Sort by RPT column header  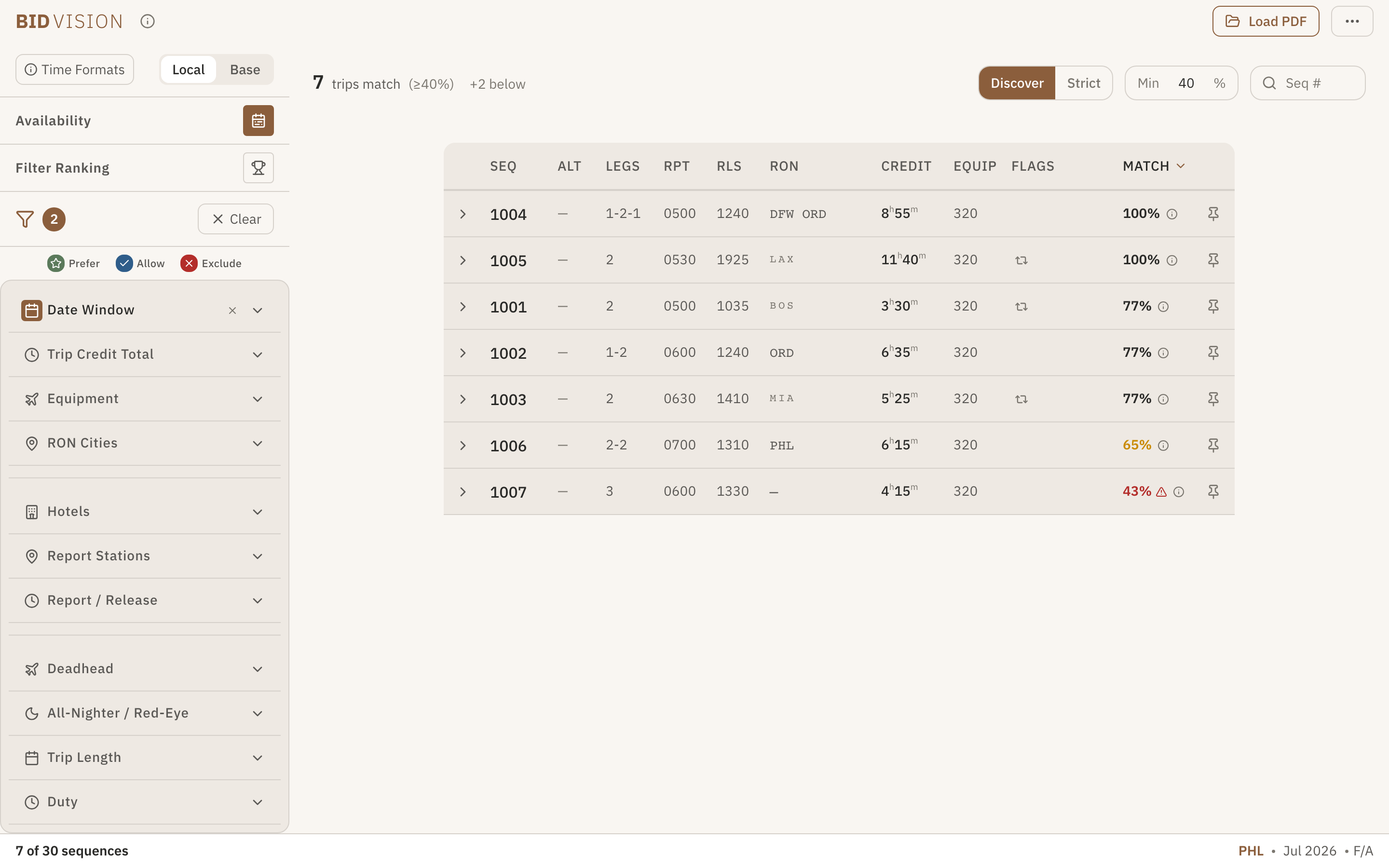[677, 166]
